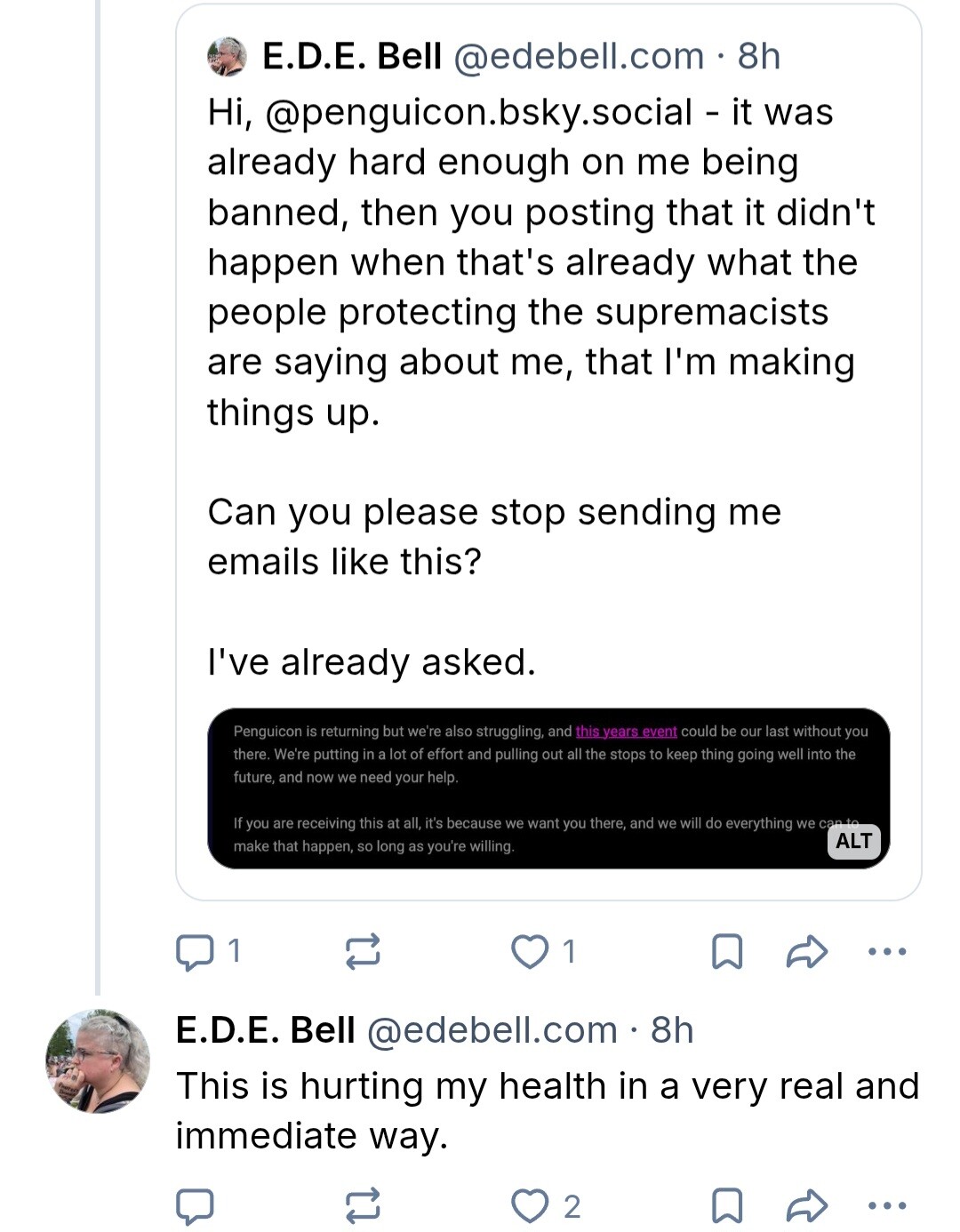Image resolution: width=960 pixels, height=1232 pixels.
Task: Open E.D.E. Bell name on bottom post
Action: [x=266, y=1030]
